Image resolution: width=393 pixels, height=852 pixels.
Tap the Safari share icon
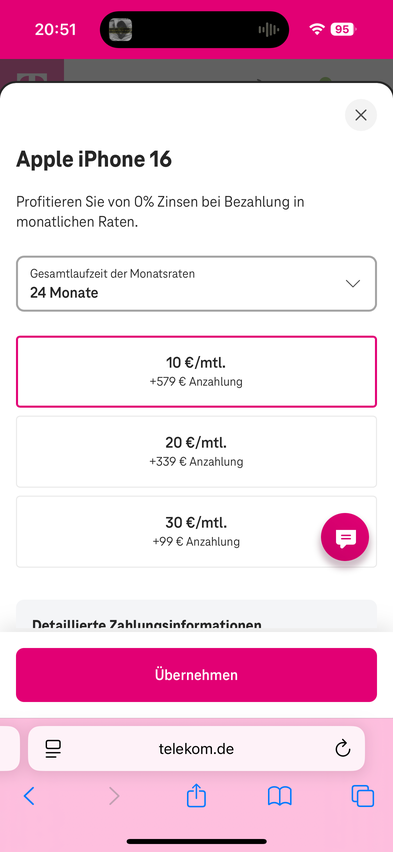point(196,795)
